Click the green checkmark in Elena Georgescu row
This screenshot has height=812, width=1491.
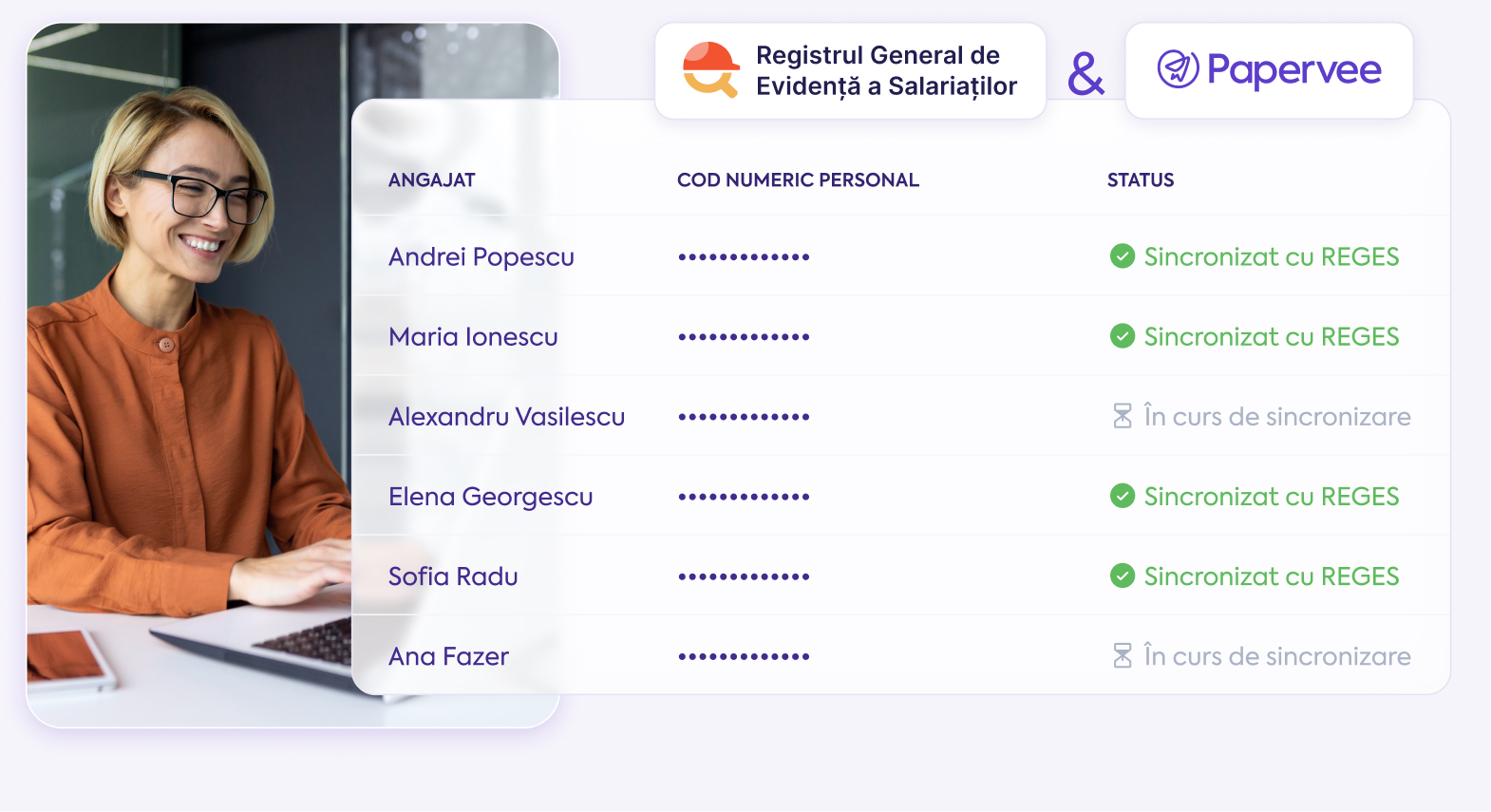[x=1123, y=496]
